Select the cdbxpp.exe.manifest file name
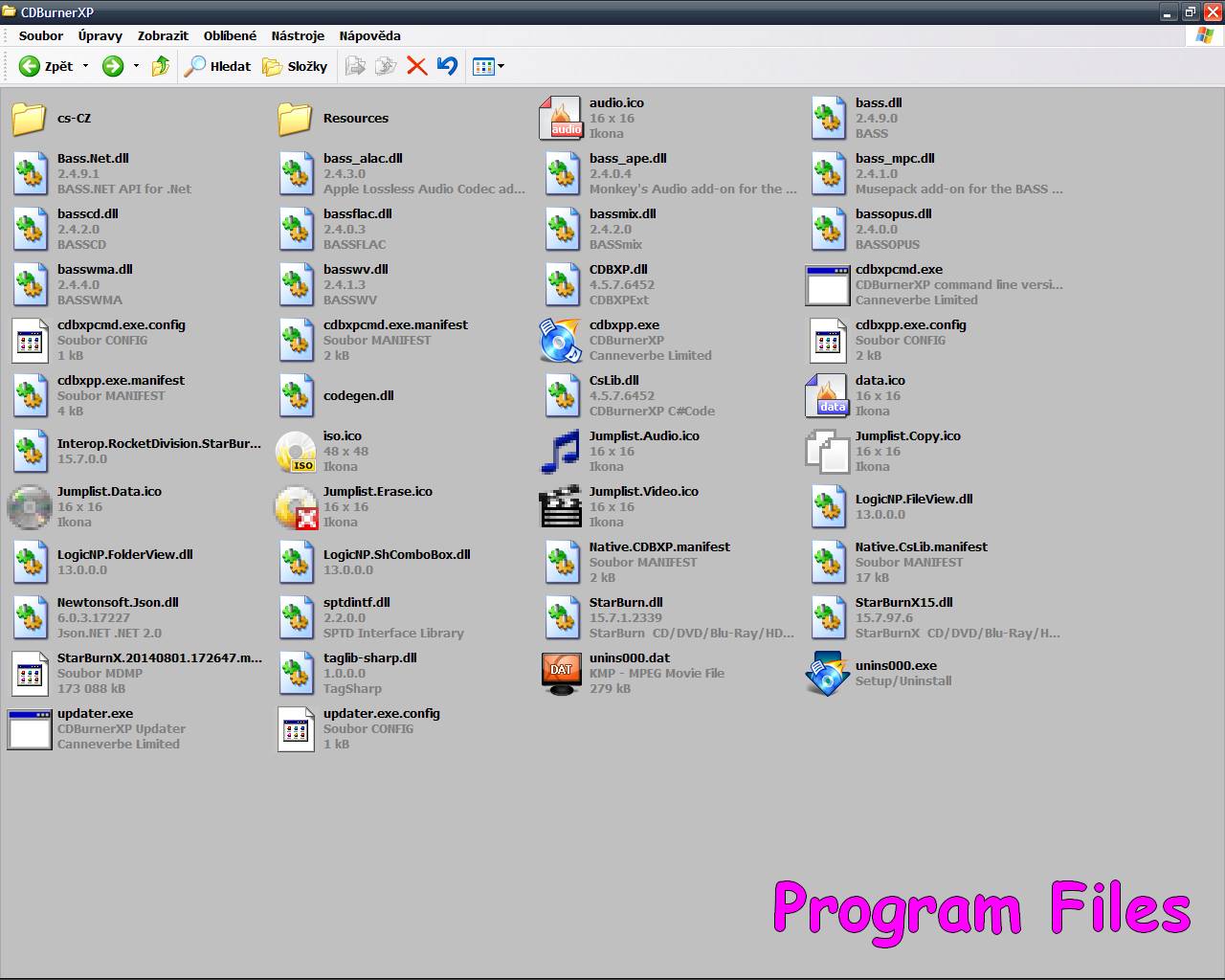This screenshot has width=1225, height=980. pyautogui.click(x=121, y=380)
